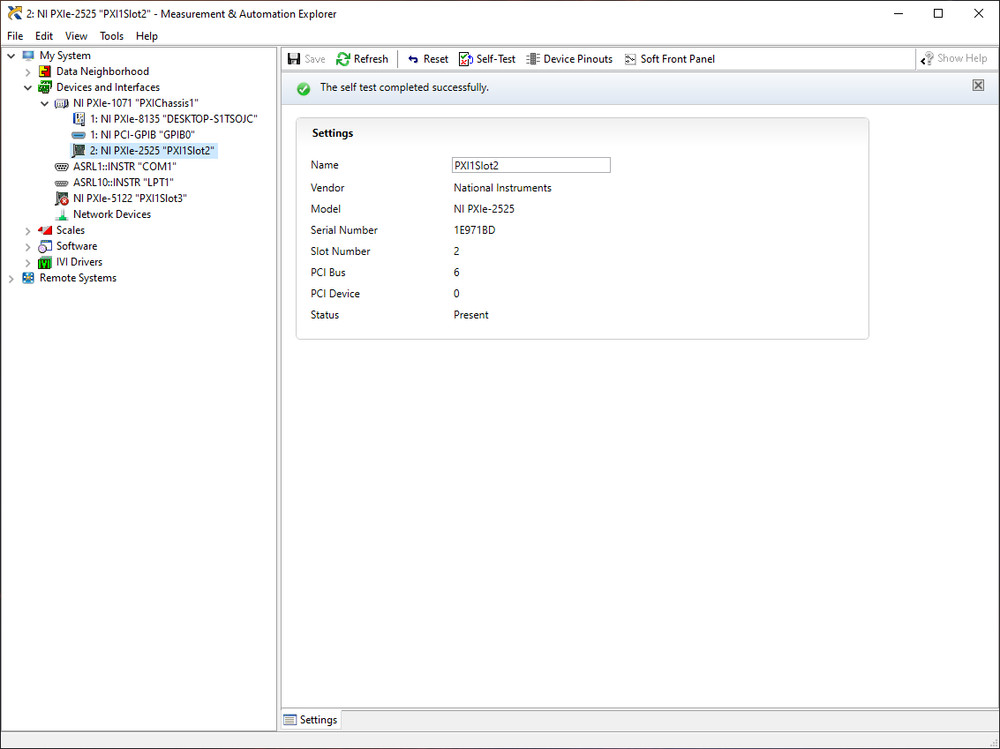The width and height of the screenshot is (1000, 749).
Task: Open the Help menu
Action: click(x=147, y=36)
